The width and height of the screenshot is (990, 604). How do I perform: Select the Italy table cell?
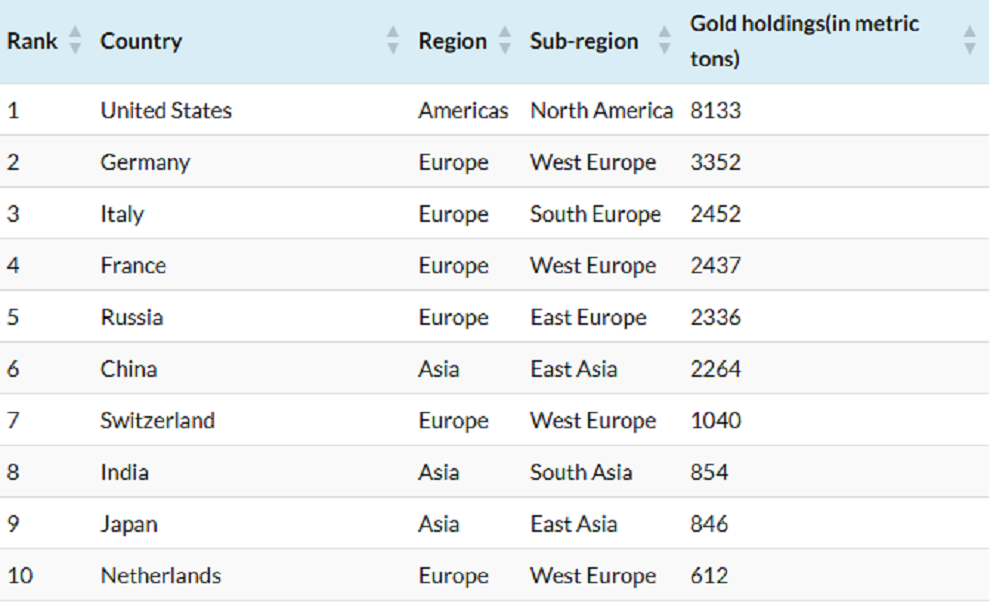tap(122, 214)
